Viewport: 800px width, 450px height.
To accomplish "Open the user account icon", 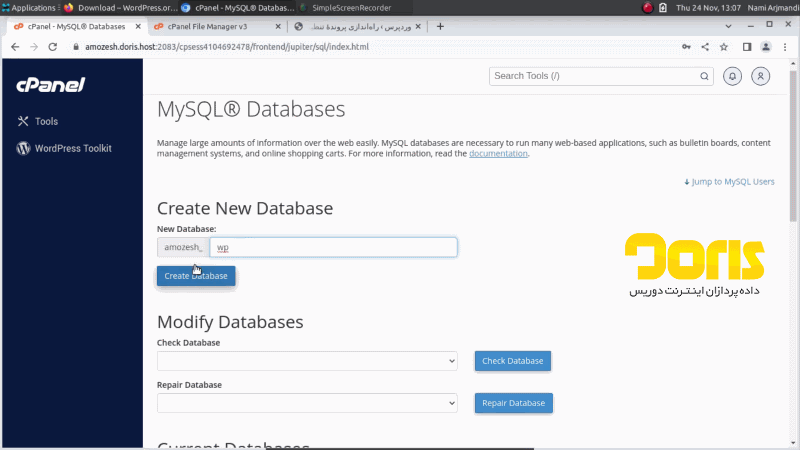I will pos(760,76).
